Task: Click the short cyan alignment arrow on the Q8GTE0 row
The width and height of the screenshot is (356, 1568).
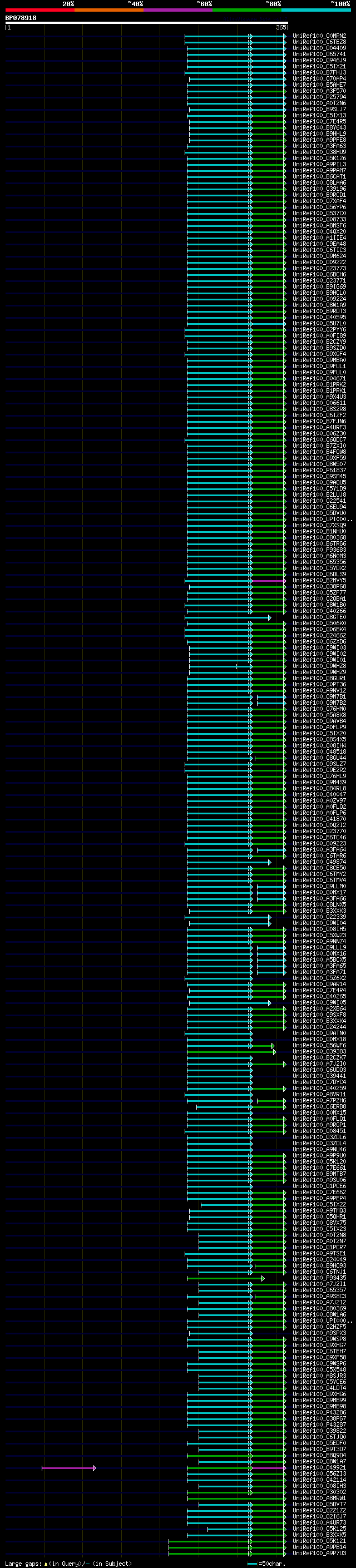Action: pos(229,618)
